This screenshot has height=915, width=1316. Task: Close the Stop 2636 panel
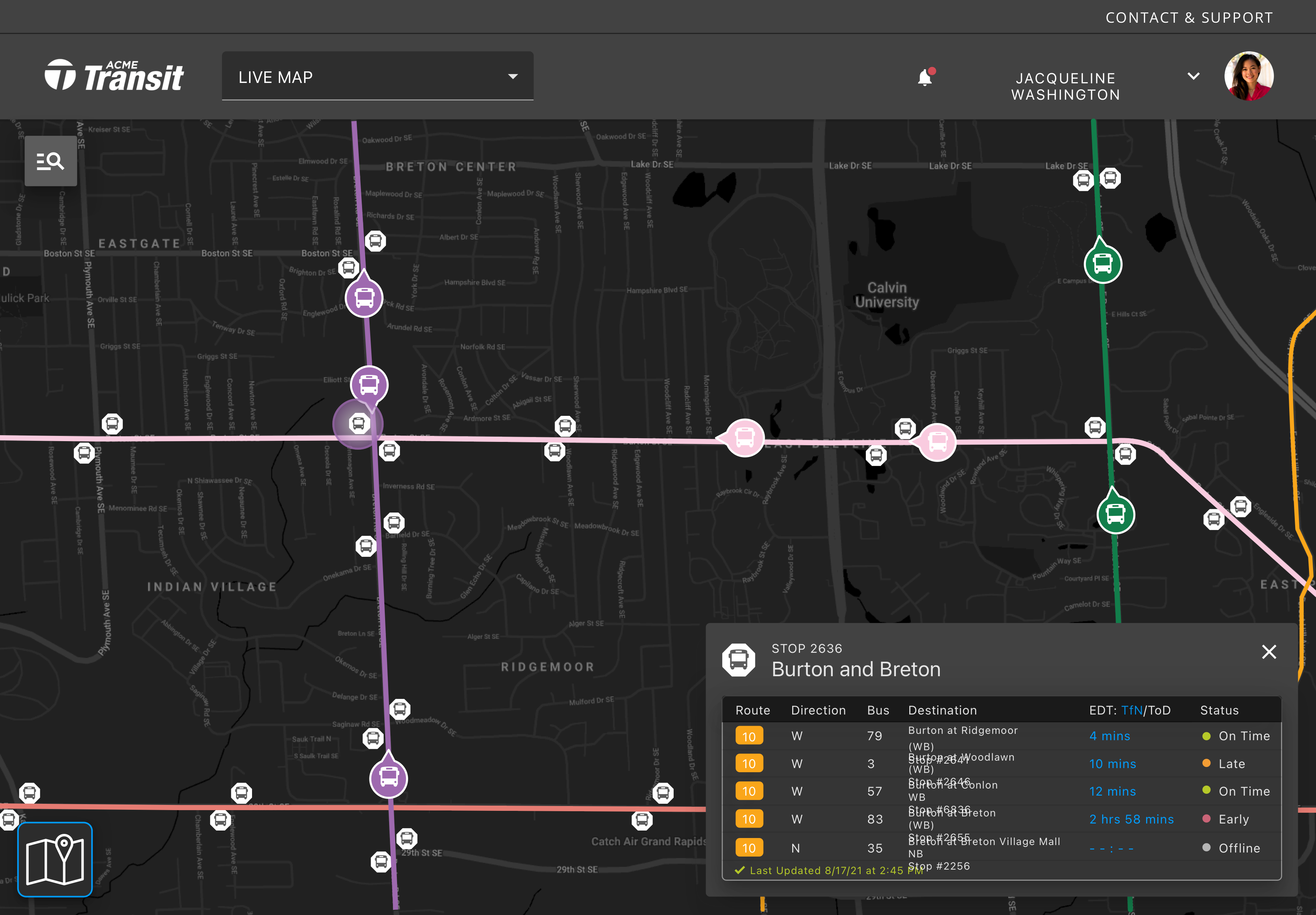pos(1269,652)
